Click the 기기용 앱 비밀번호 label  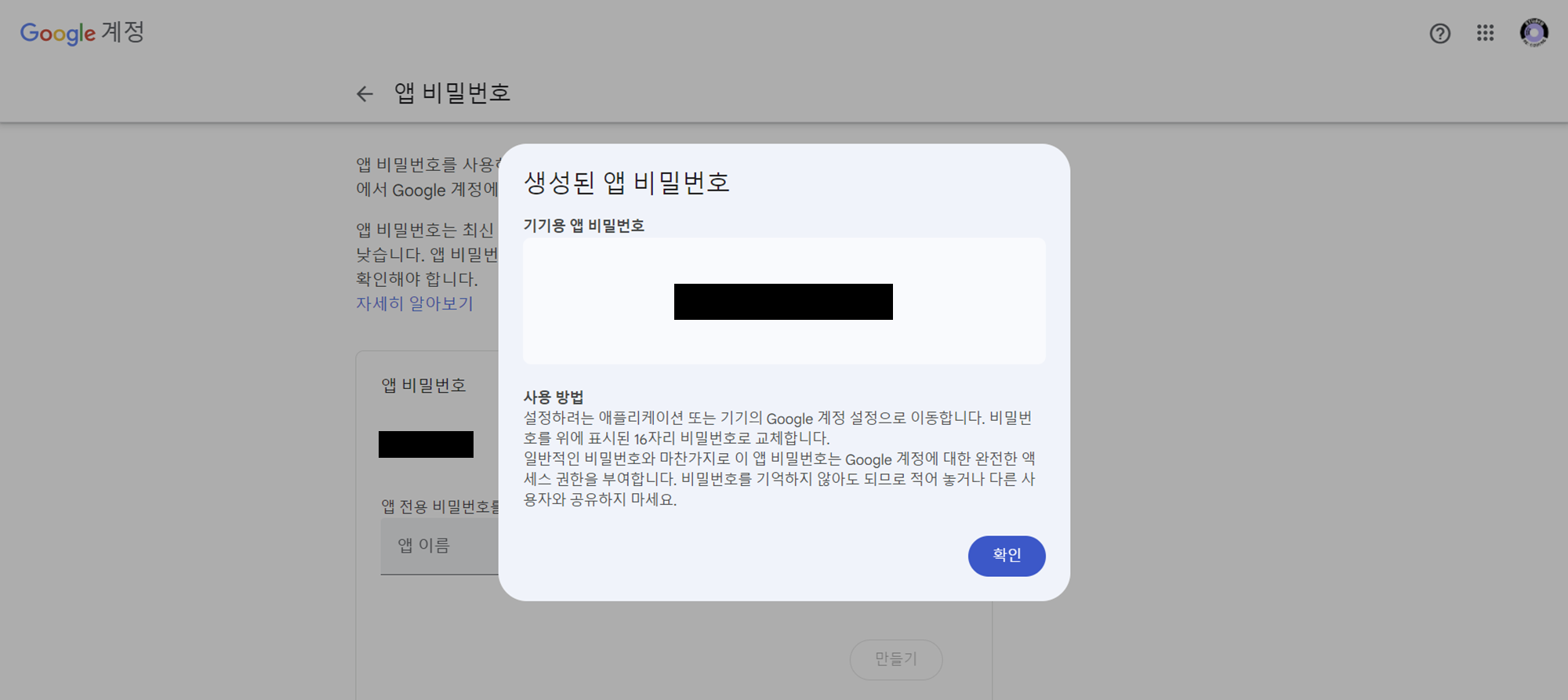(x=584, y=226)
